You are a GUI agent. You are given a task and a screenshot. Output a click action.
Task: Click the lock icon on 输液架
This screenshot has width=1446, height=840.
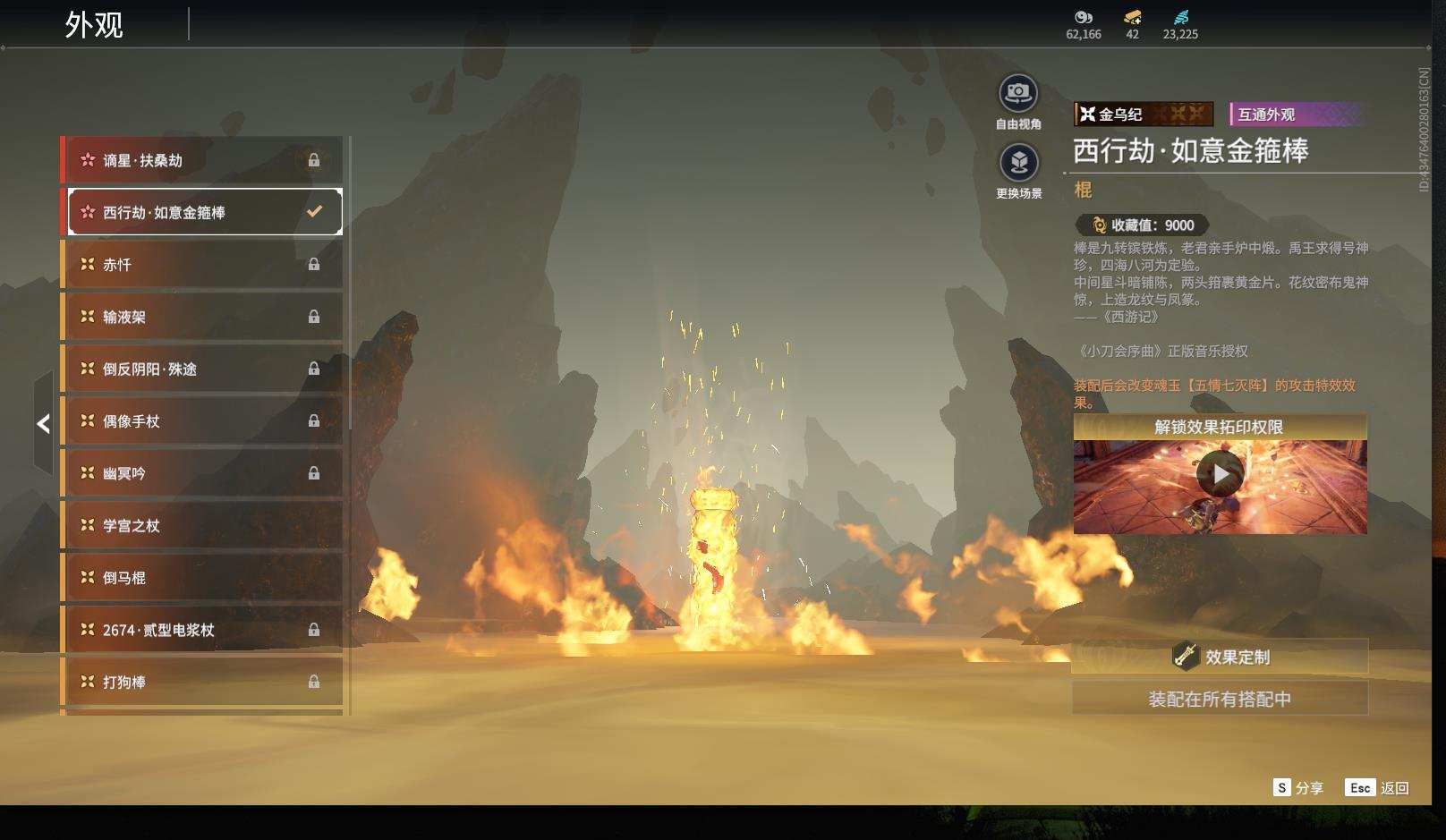314,317
